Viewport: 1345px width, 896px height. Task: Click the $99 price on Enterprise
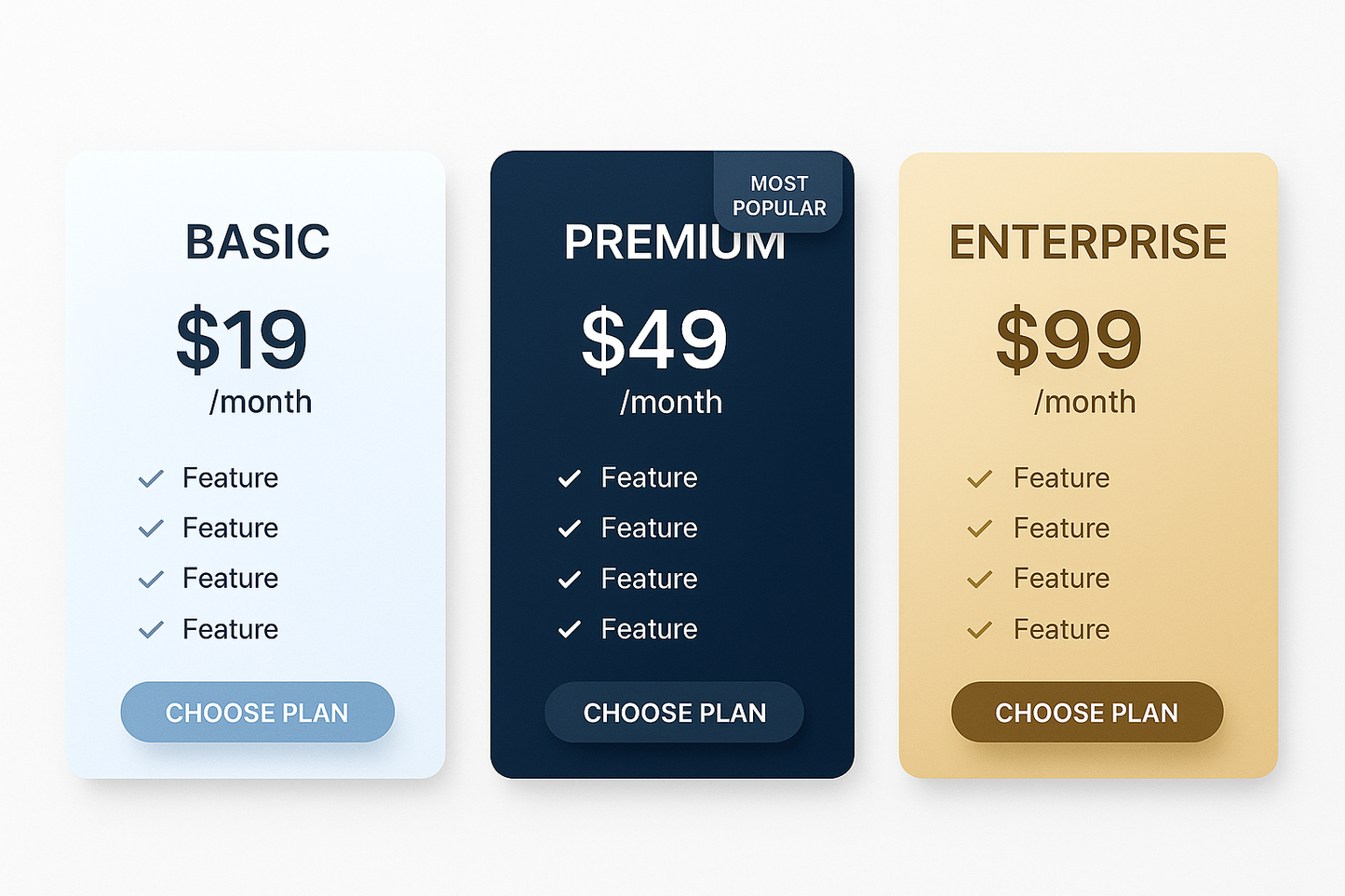pyautogui.click(x=1069, y=339)
